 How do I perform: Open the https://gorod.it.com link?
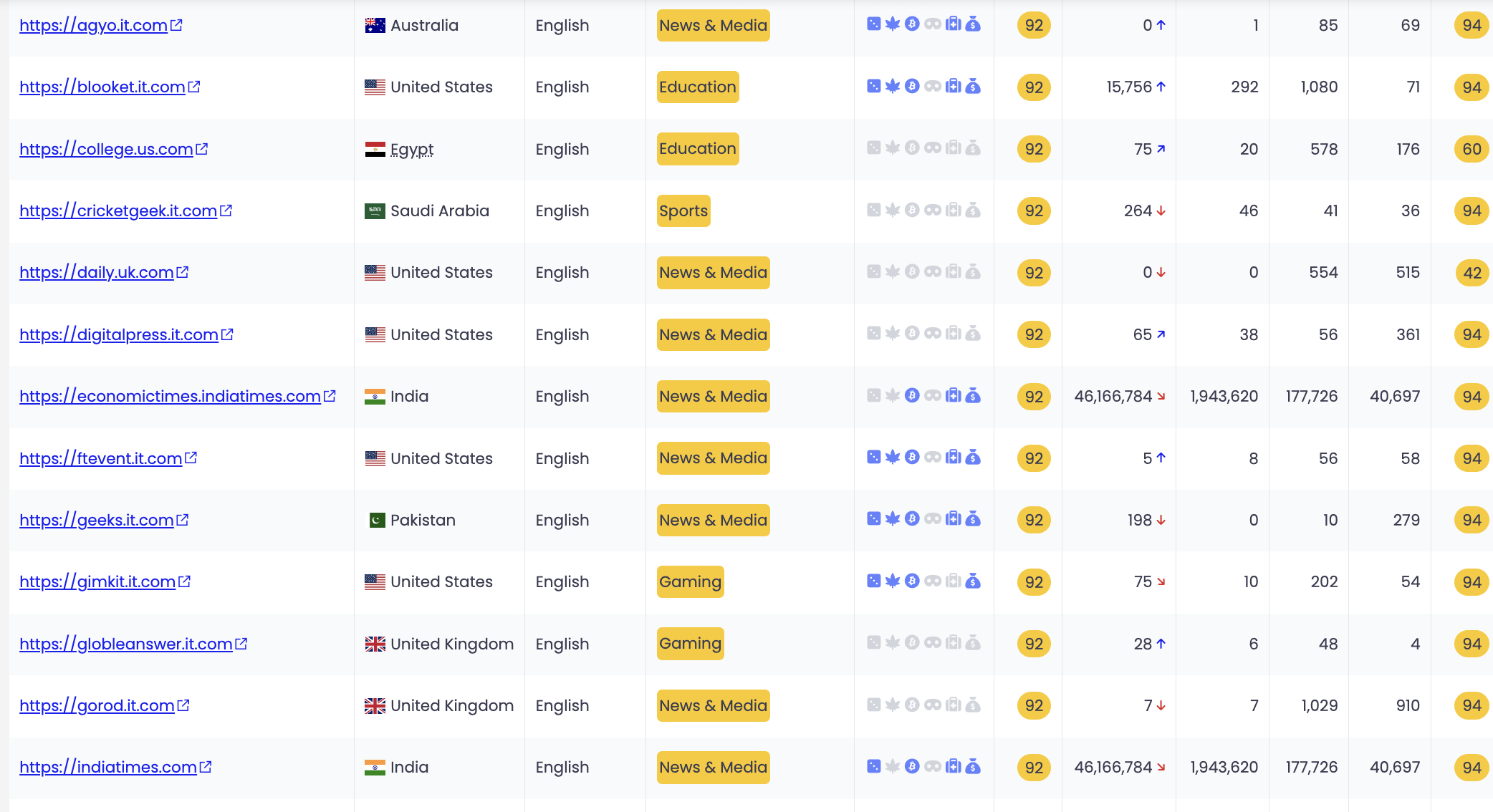(x=97, y=705)
